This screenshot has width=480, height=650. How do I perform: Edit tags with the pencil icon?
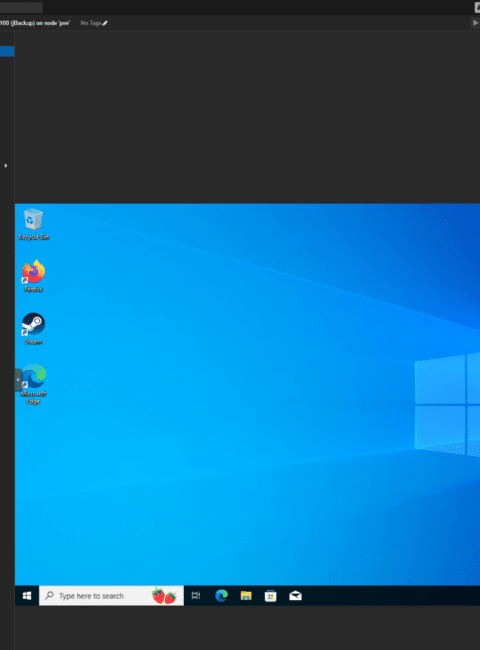105,23
